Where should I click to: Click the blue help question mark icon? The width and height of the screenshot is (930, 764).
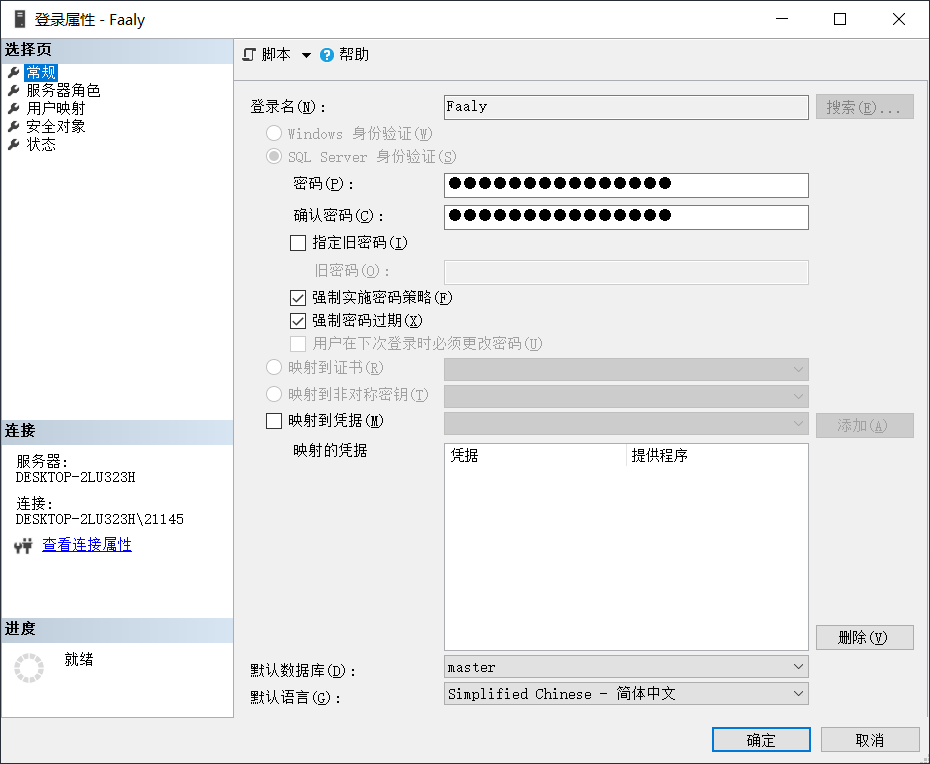(327, 55)
